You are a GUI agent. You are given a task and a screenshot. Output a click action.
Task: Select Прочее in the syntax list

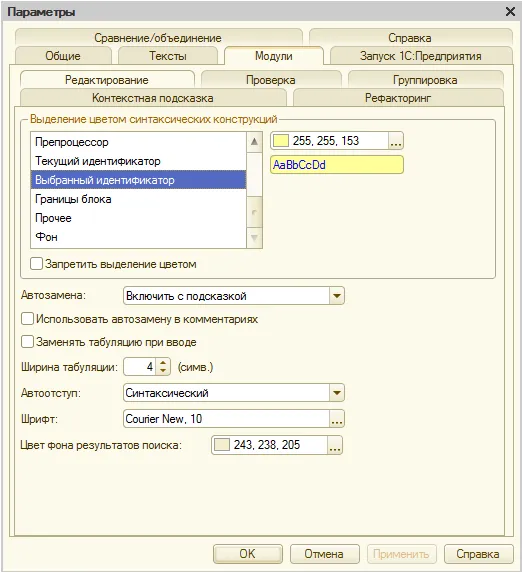click(x=139, y=218)
